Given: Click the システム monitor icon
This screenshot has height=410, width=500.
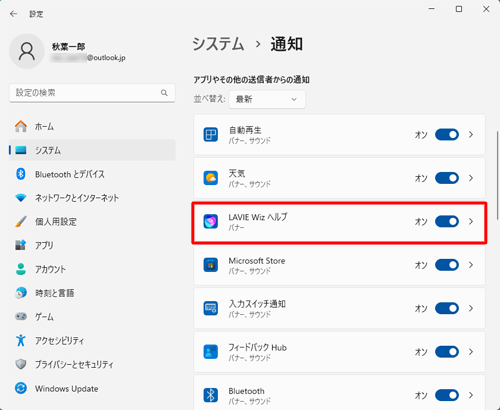Looking at the screenshot, I should click(x=21, y=150).
